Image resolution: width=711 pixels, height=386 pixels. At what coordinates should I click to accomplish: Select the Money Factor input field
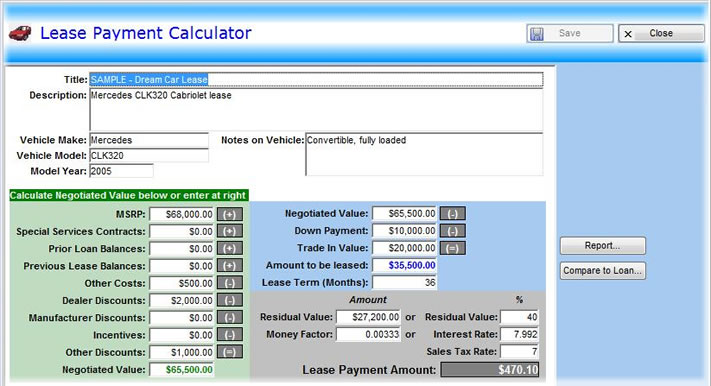(368, 335)
